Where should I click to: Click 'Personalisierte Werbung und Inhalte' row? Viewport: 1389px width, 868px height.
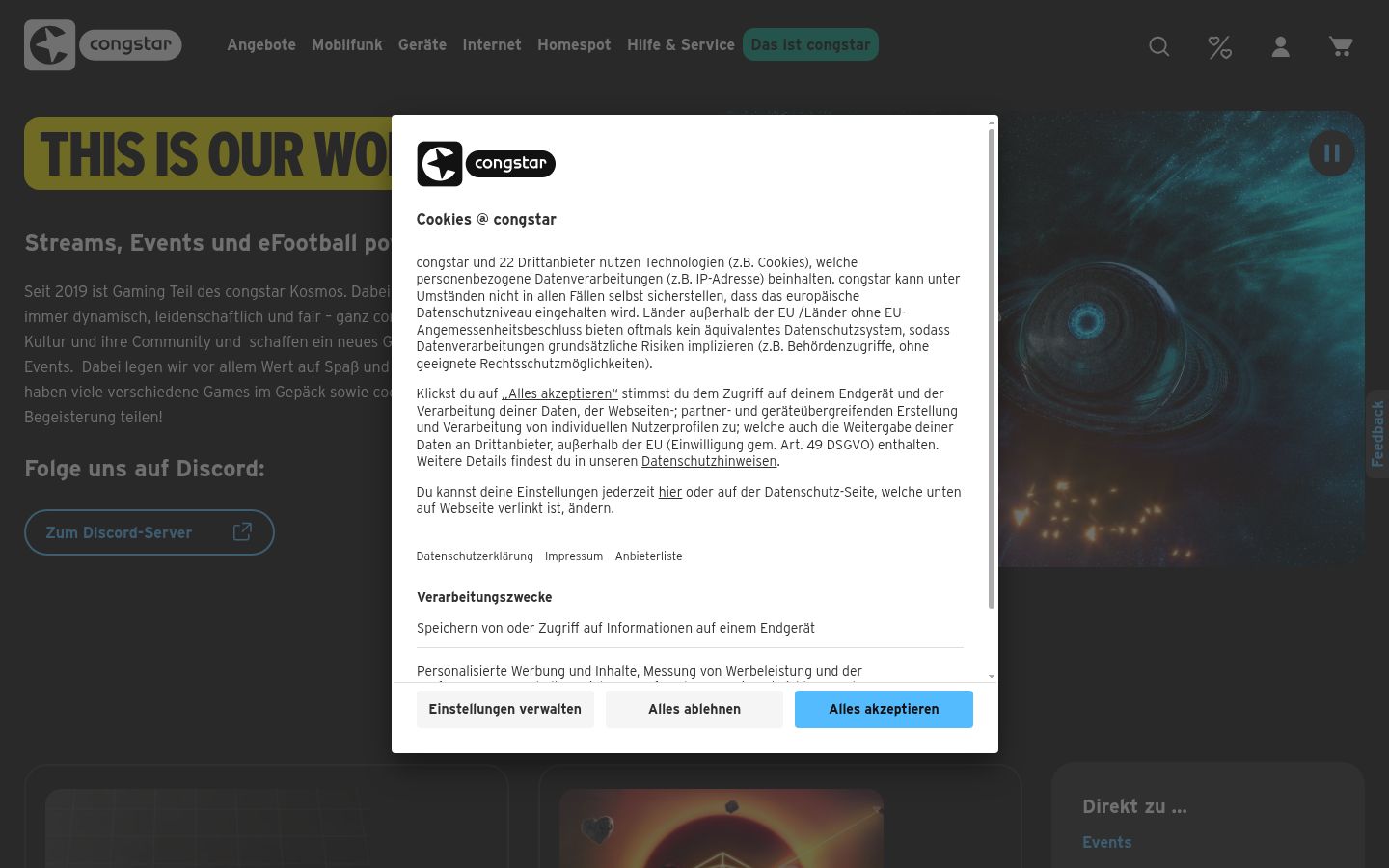(690, 672)
